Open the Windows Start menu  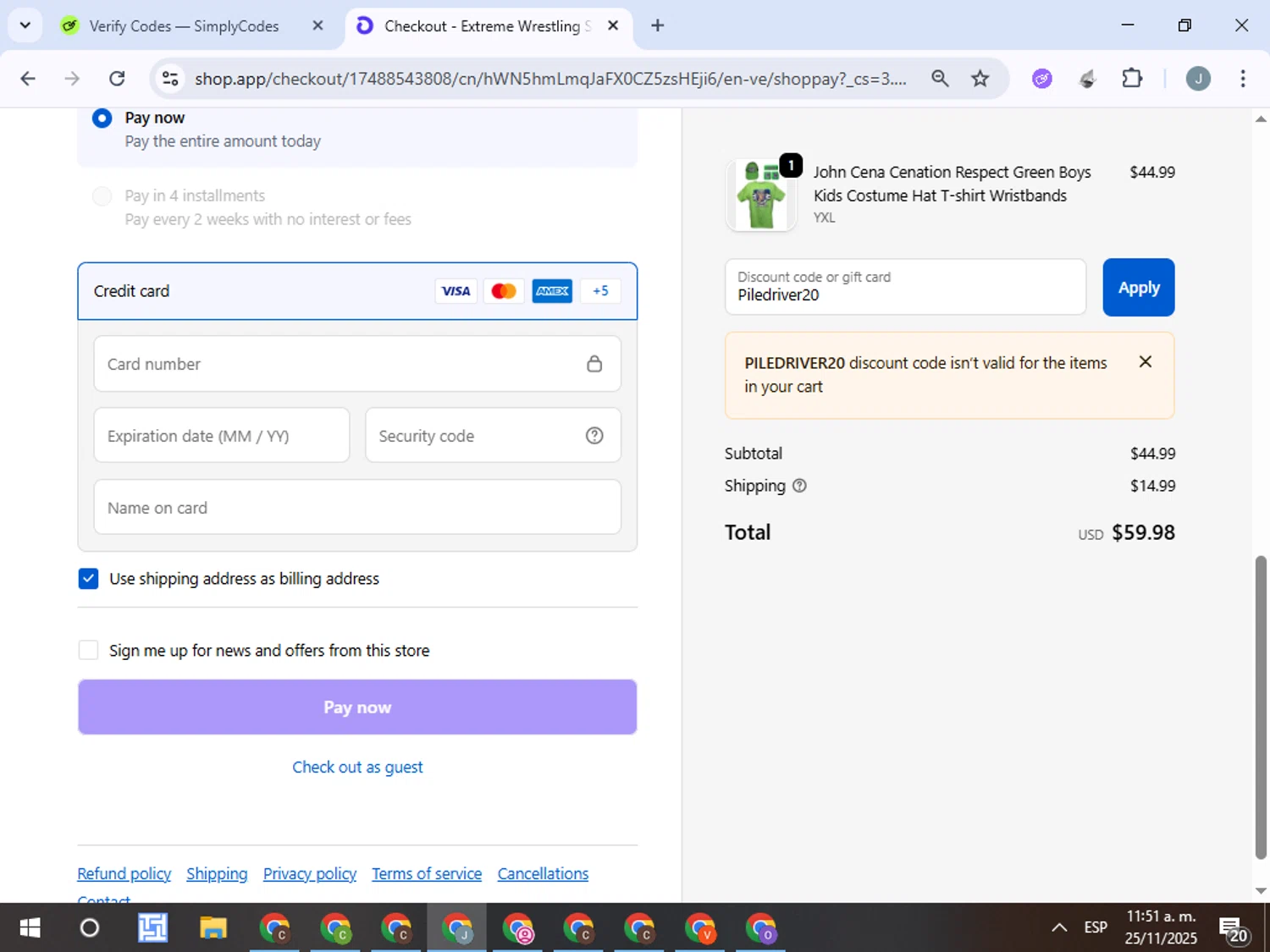pos(30,928)
